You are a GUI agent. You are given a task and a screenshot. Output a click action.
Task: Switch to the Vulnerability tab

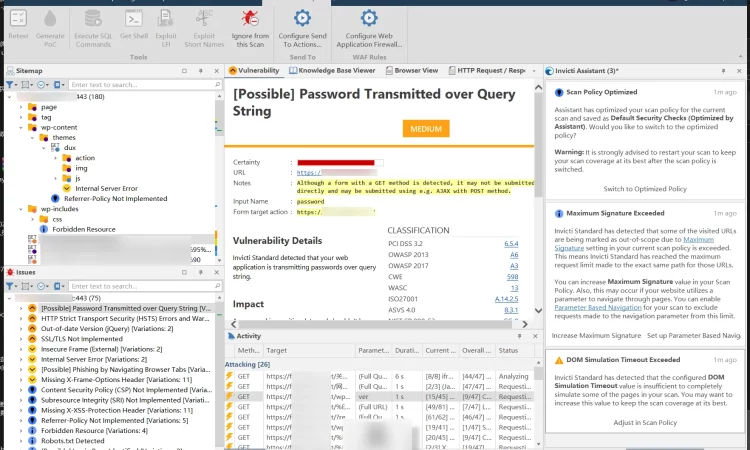click(254, 70)
